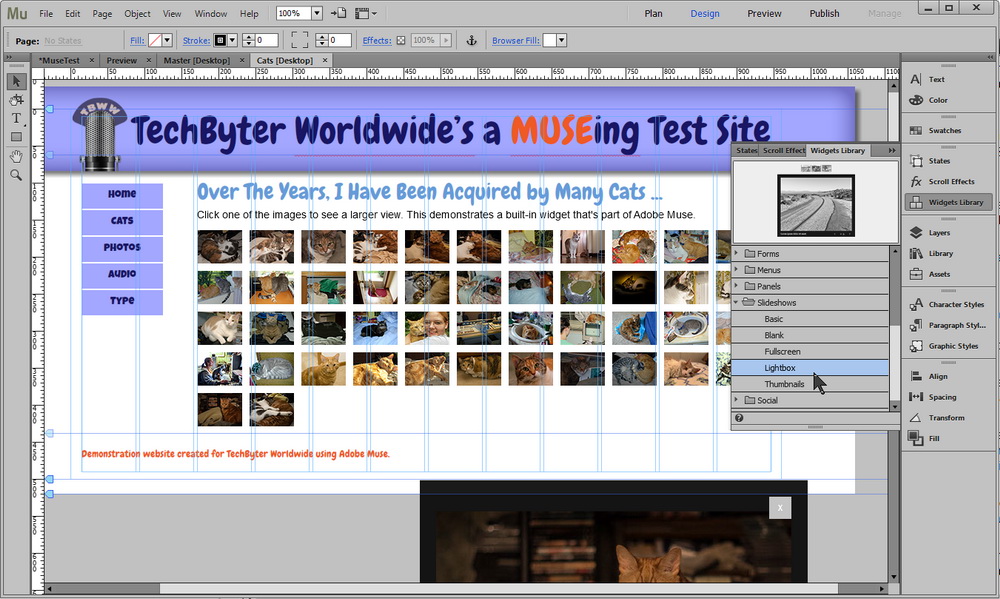This screenshot has width=1000, height=599.
Task: Click the first cat thumbnail image
Action: (x=219, y=247)
